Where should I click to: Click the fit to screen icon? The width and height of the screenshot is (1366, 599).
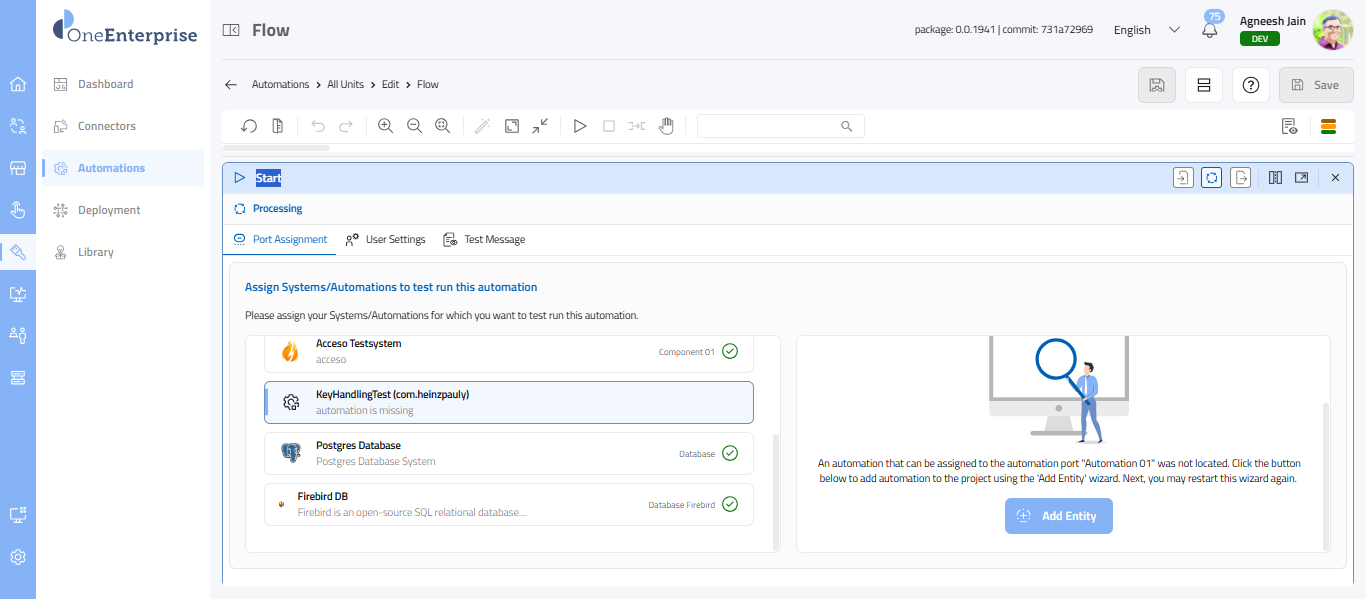tap(511, 126)
